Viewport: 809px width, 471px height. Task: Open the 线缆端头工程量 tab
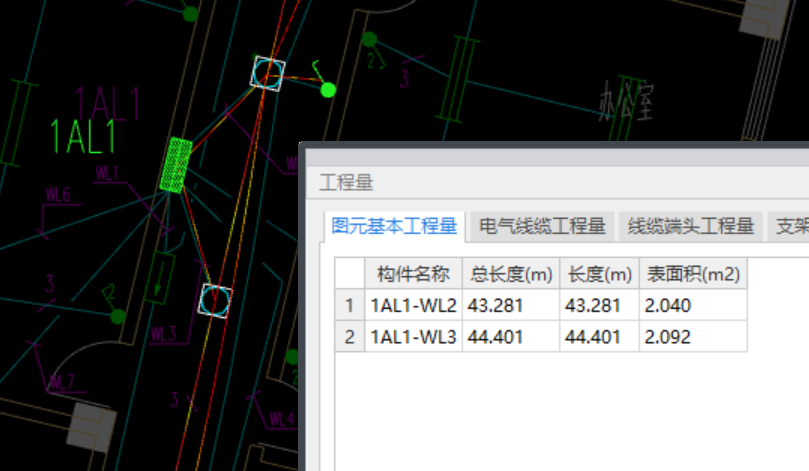(690, 226)
